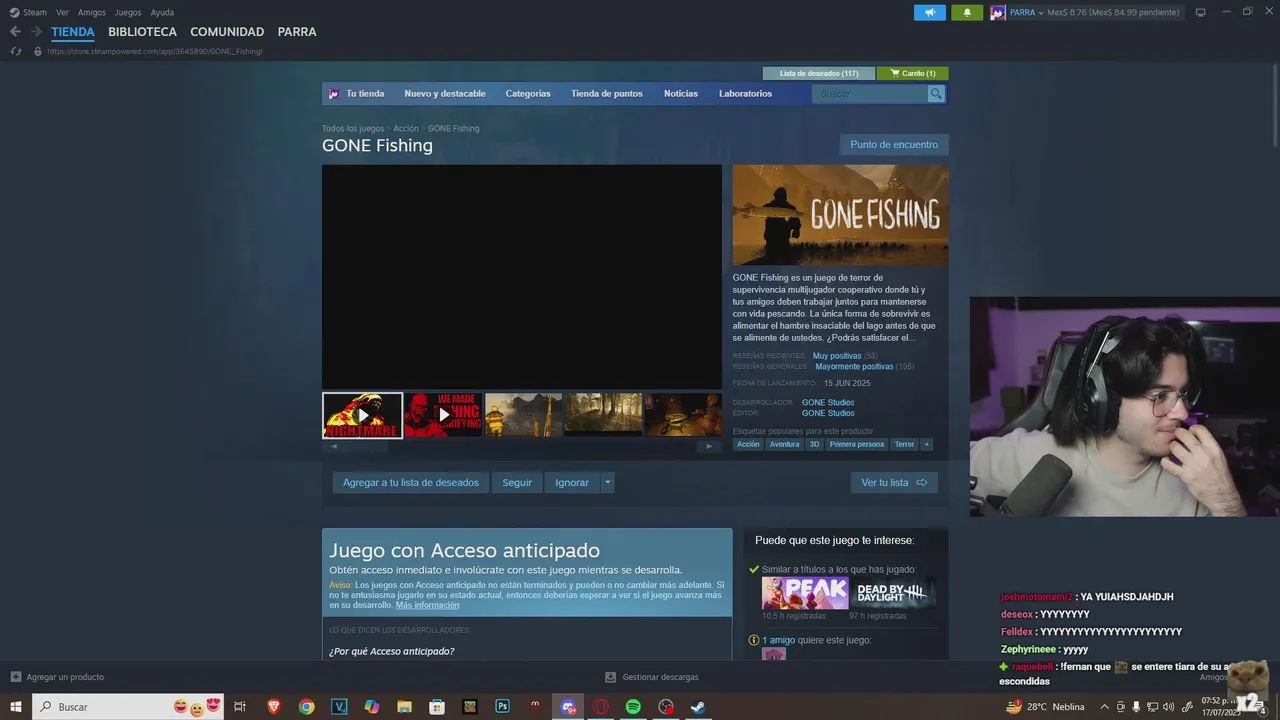Open the PARRA profile tab
This screenshot has height=720, width=1280.
297,32
